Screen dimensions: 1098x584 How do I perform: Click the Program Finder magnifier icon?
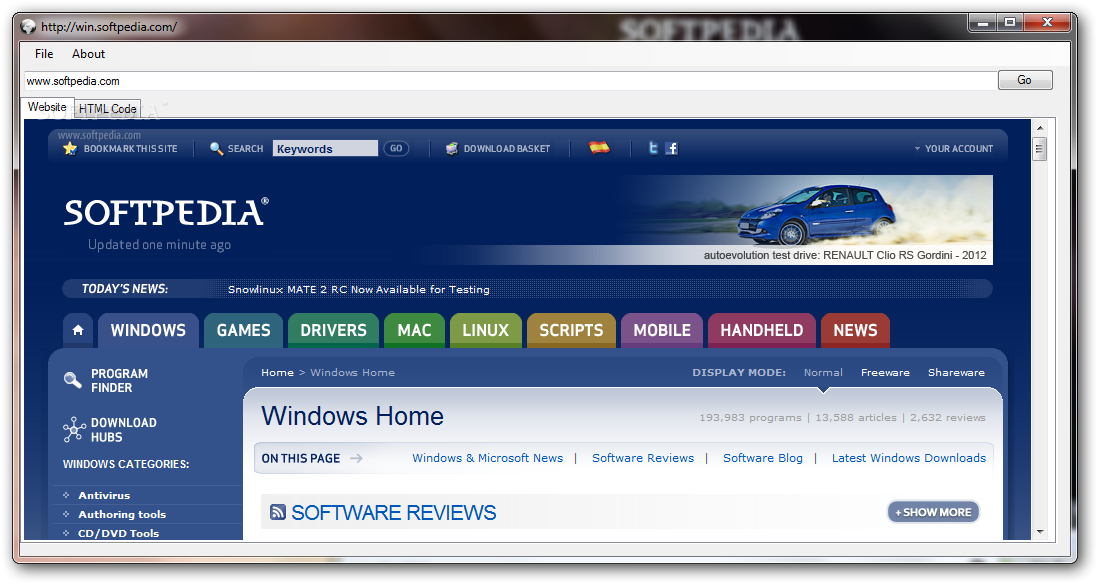pyautogui.click(x=73, y=380)
